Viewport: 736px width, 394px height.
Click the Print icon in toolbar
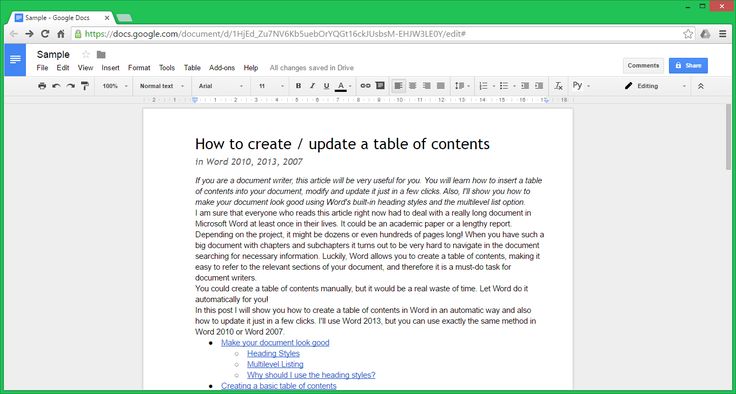point(42,86)
